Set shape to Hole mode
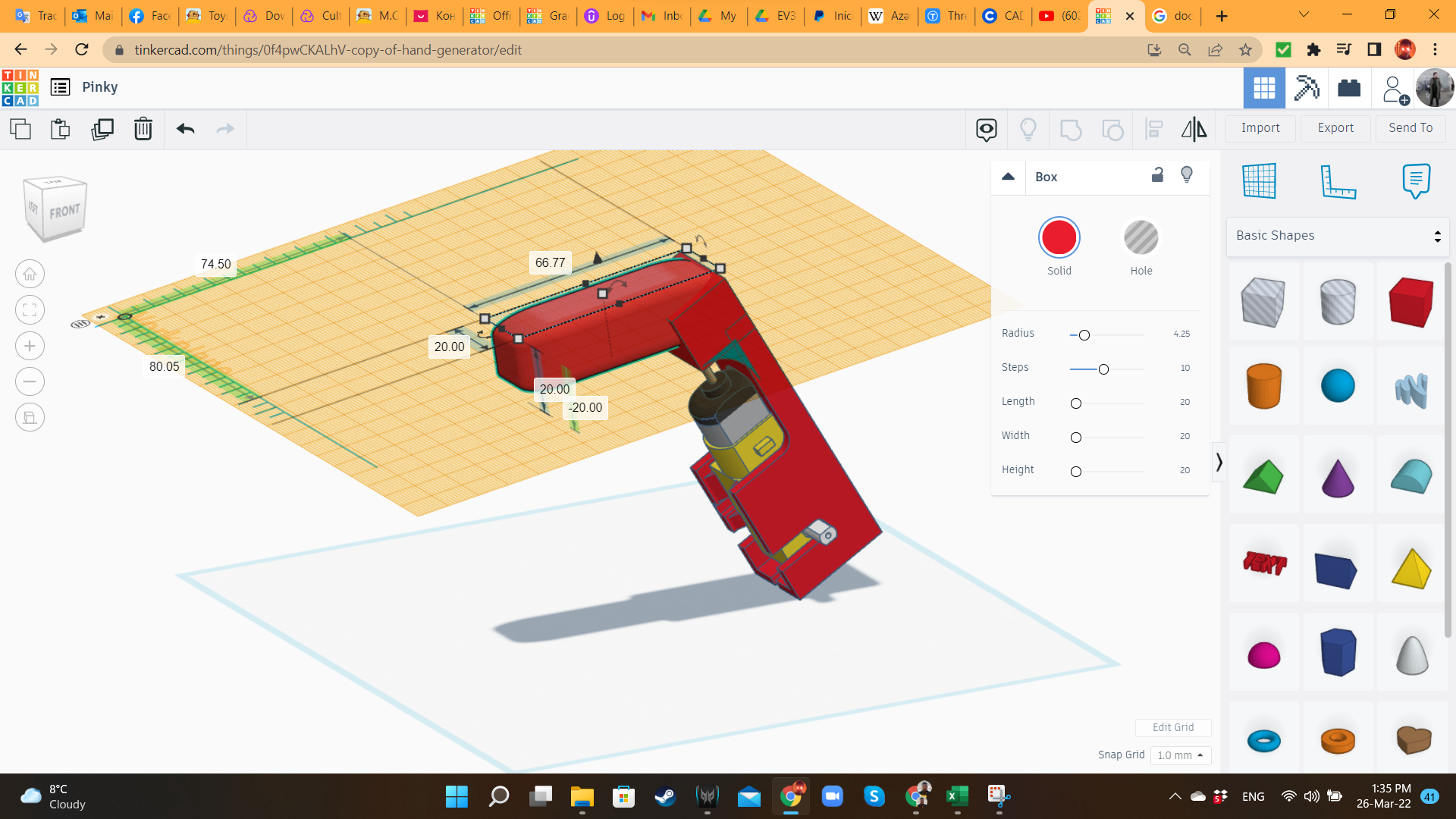 (1141, 238)
